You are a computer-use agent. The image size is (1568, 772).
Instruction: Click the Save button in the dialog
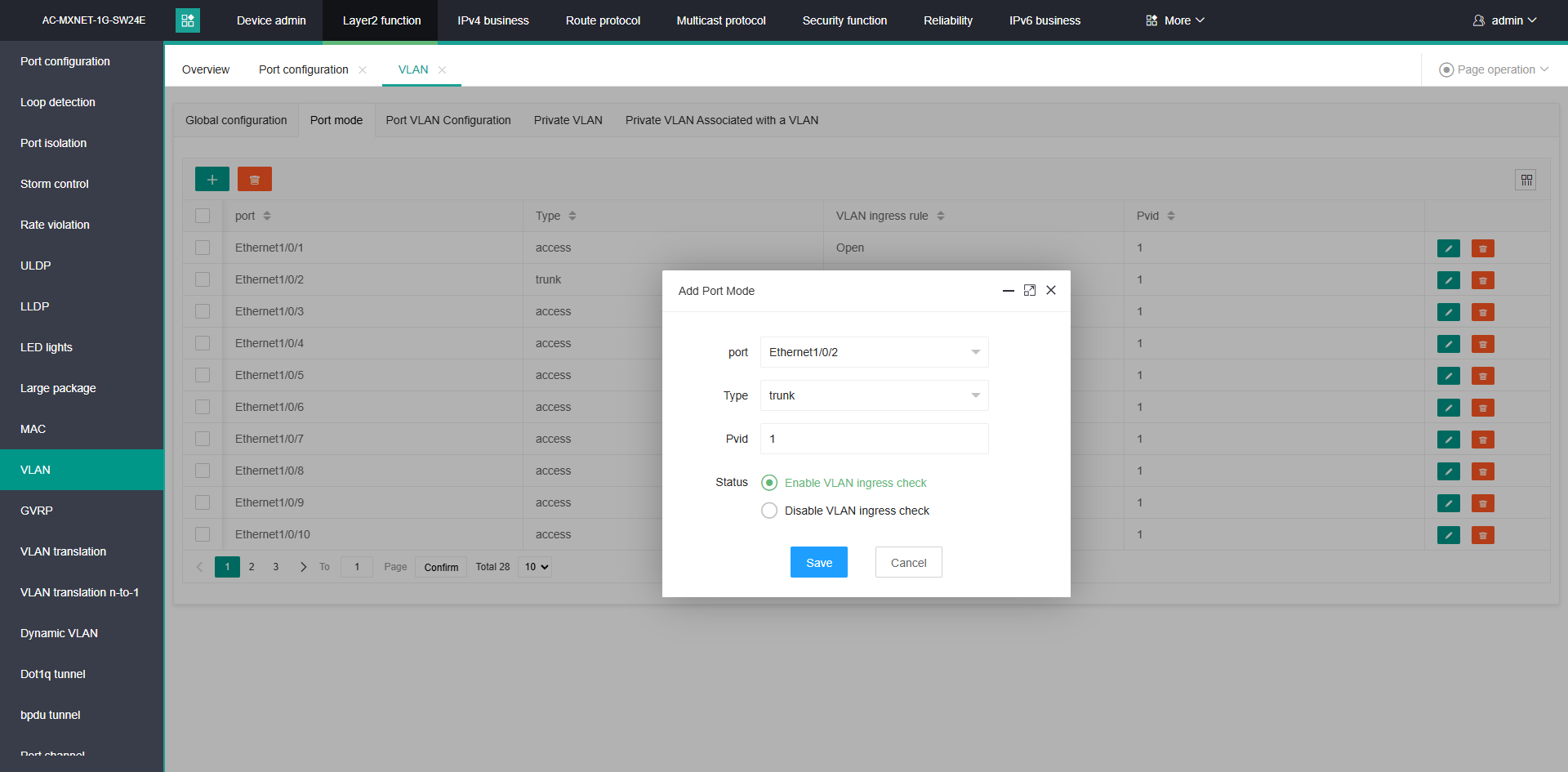(x=818, y=563)
